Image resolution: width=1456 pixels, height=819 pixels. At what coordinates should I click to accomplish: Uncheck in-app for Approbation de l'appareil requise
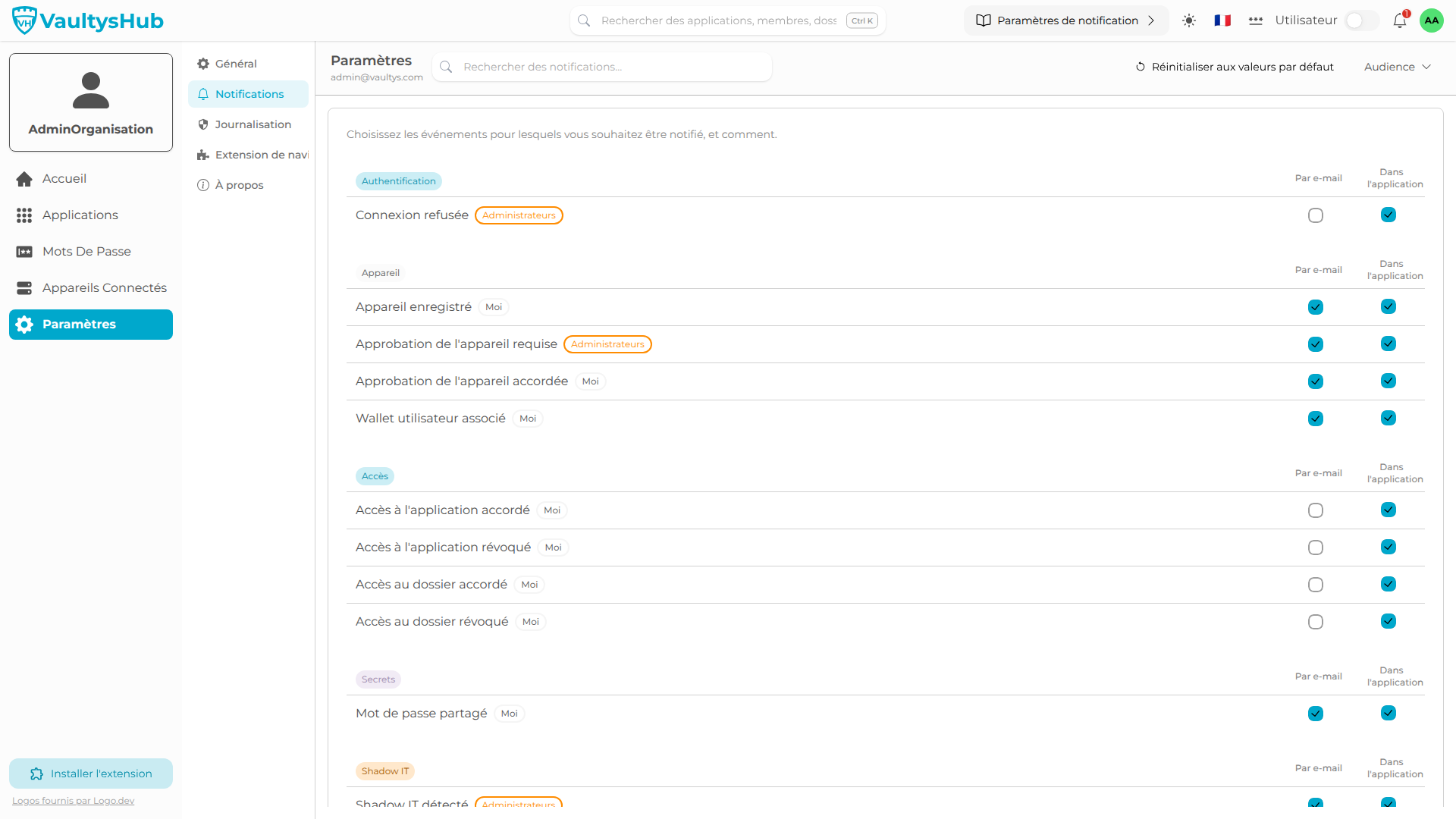click(1389, 344)
